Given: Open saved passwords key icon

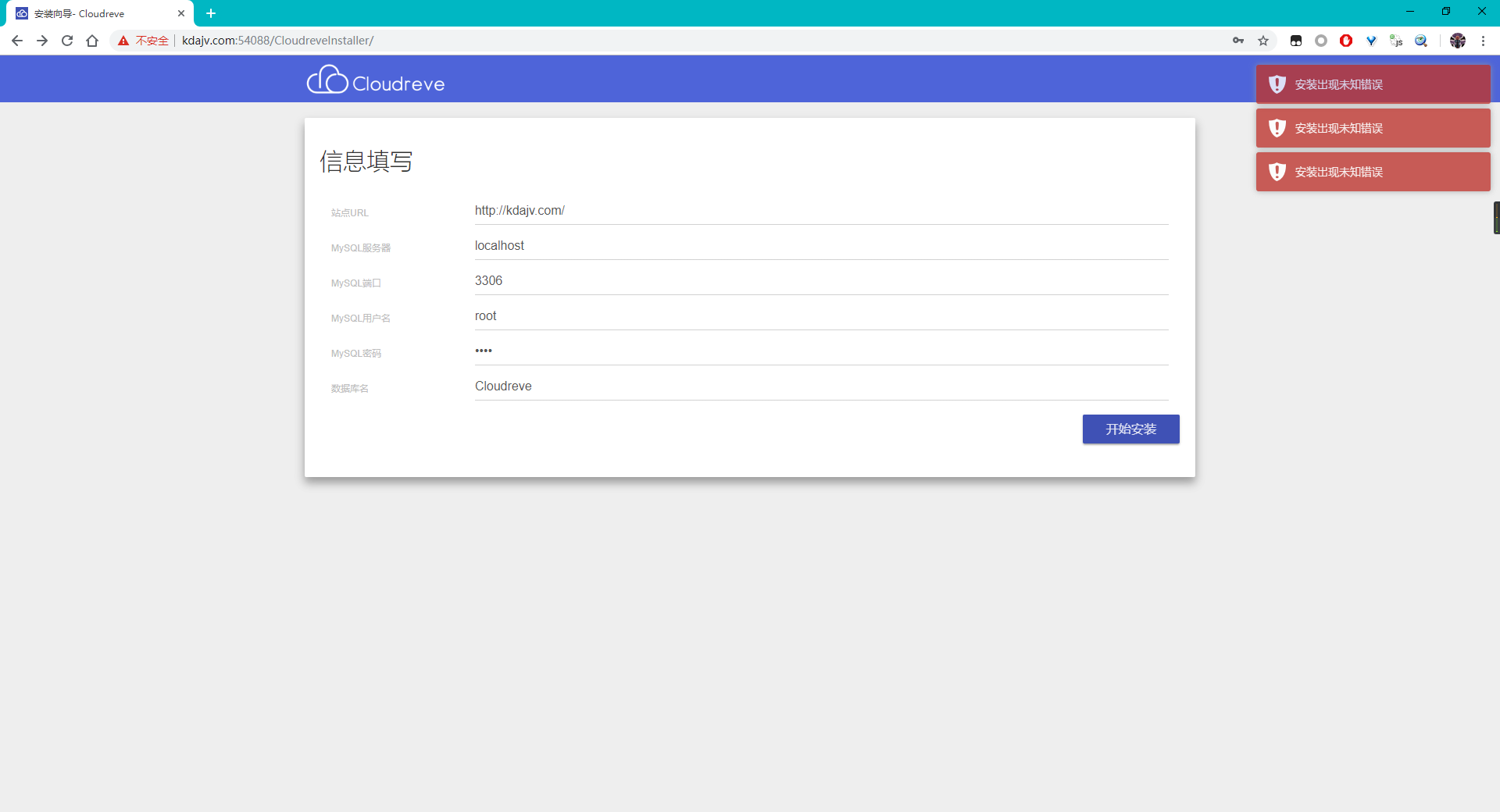Looking at the screenshot, I should [1238, 41].
